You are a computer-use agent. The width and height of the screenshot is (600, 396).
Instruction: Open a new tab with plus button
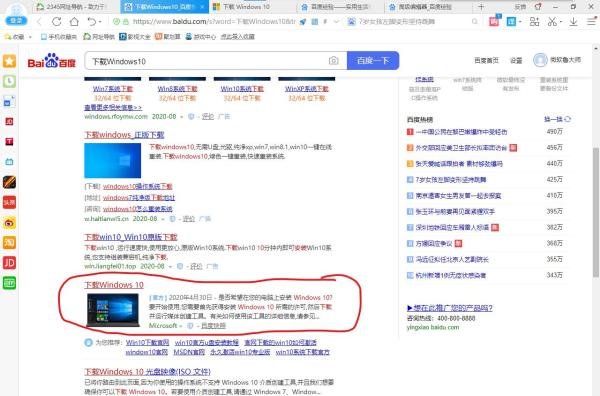click(x=481, y=7)
